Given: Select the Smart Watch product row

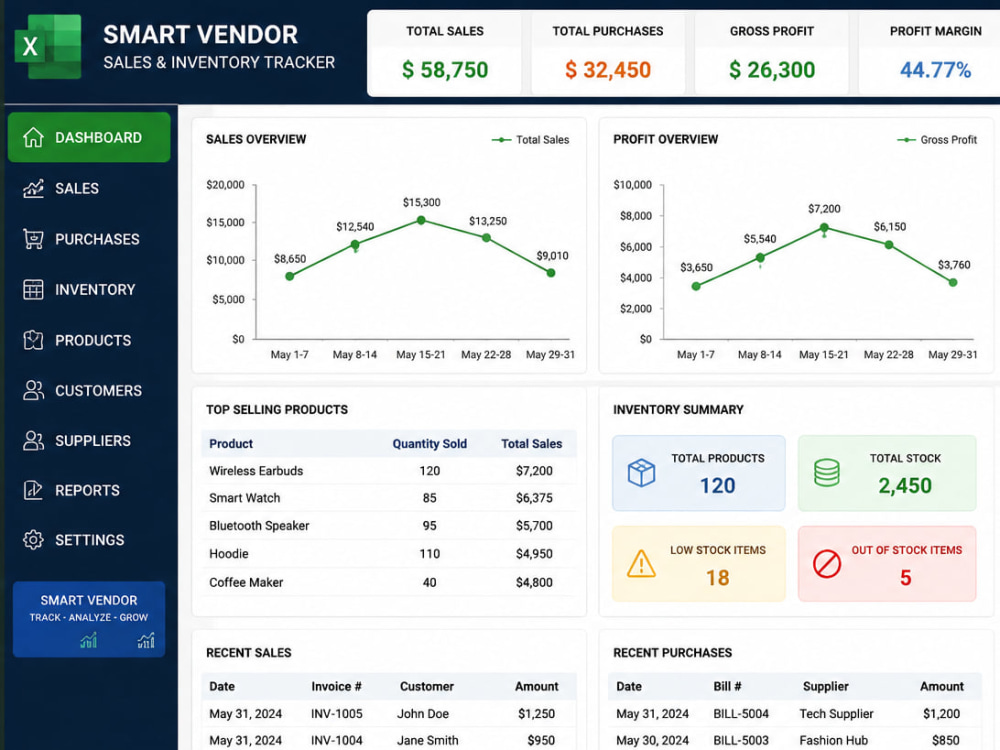Looking at the screenshot, I should pos(389,498).
